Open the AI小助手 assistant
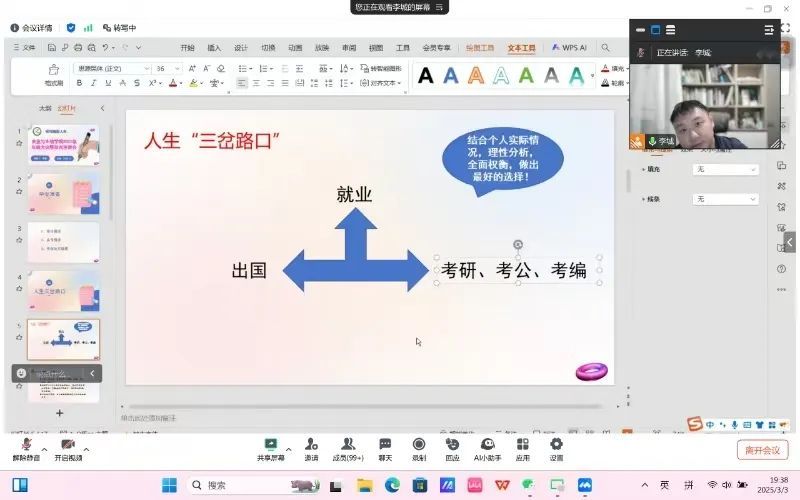The image size is (800, 500). pos(487,444)
